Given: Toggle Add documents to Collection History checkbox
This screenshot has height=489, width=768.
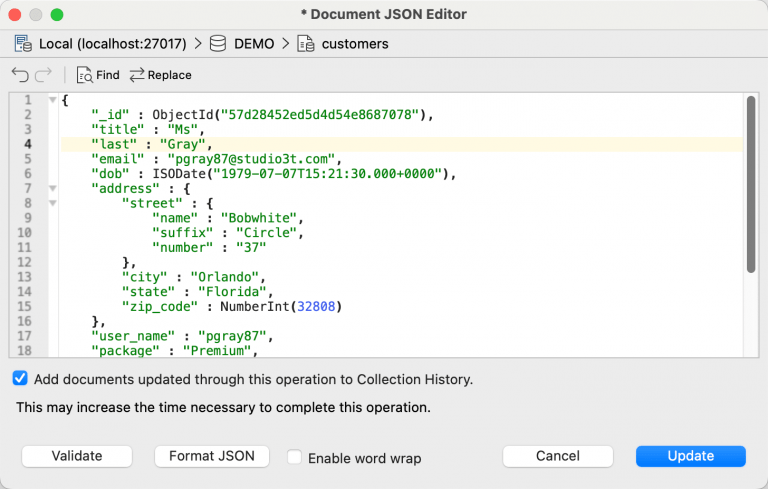Looking at the screenshot, I should pyautogui.click(x=21, y=379).
